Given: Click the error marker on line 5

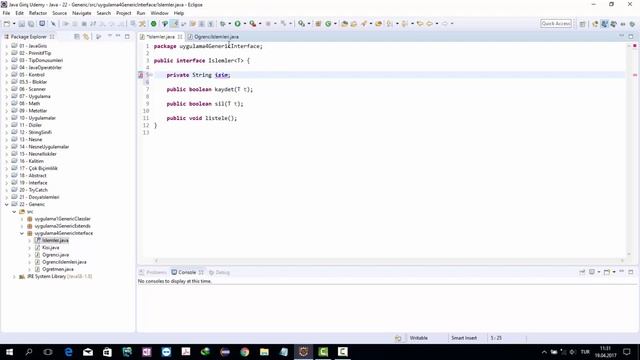Looking at the screenshot, I should (x=140, y=75).
